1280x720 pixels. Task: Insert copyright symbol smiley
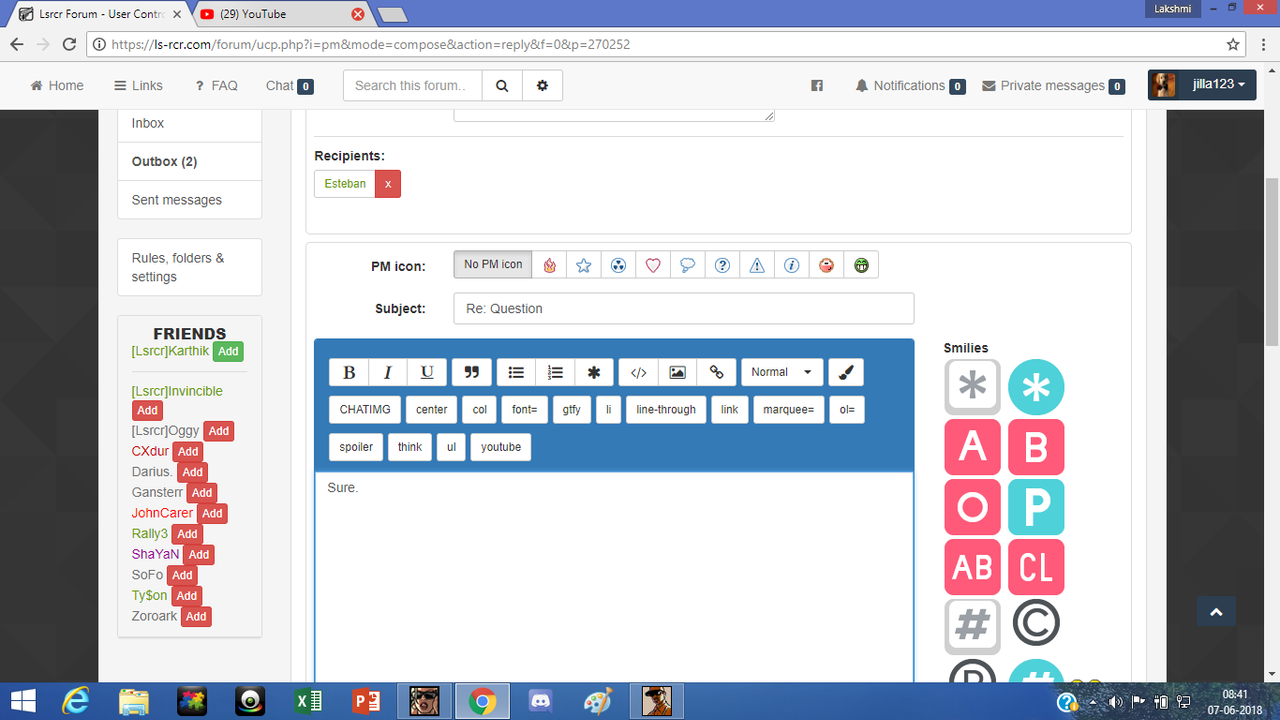click(x=1036, y=624)
